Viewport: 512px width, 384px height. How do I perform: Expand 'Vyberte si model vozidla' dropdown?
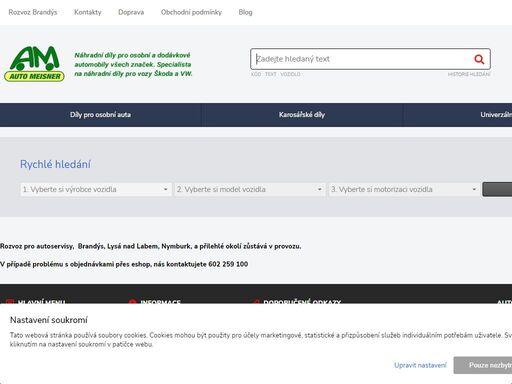(250, 189)
